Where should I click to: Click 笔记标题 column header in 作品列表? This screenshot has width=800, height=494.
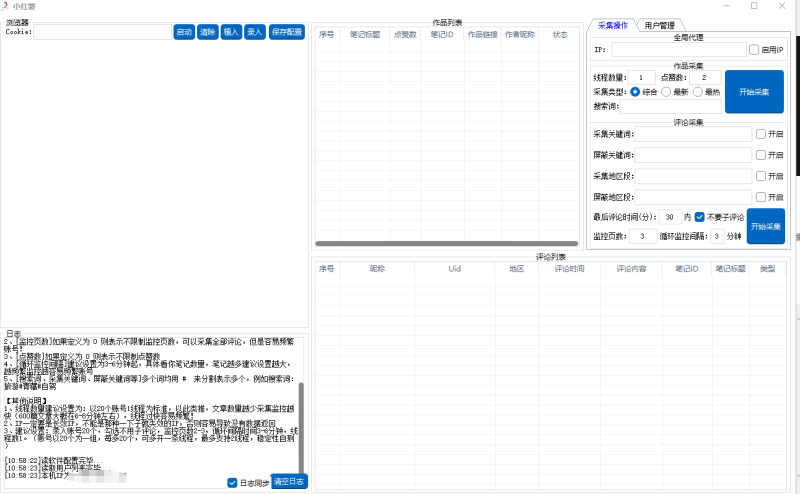pos(365,35)
